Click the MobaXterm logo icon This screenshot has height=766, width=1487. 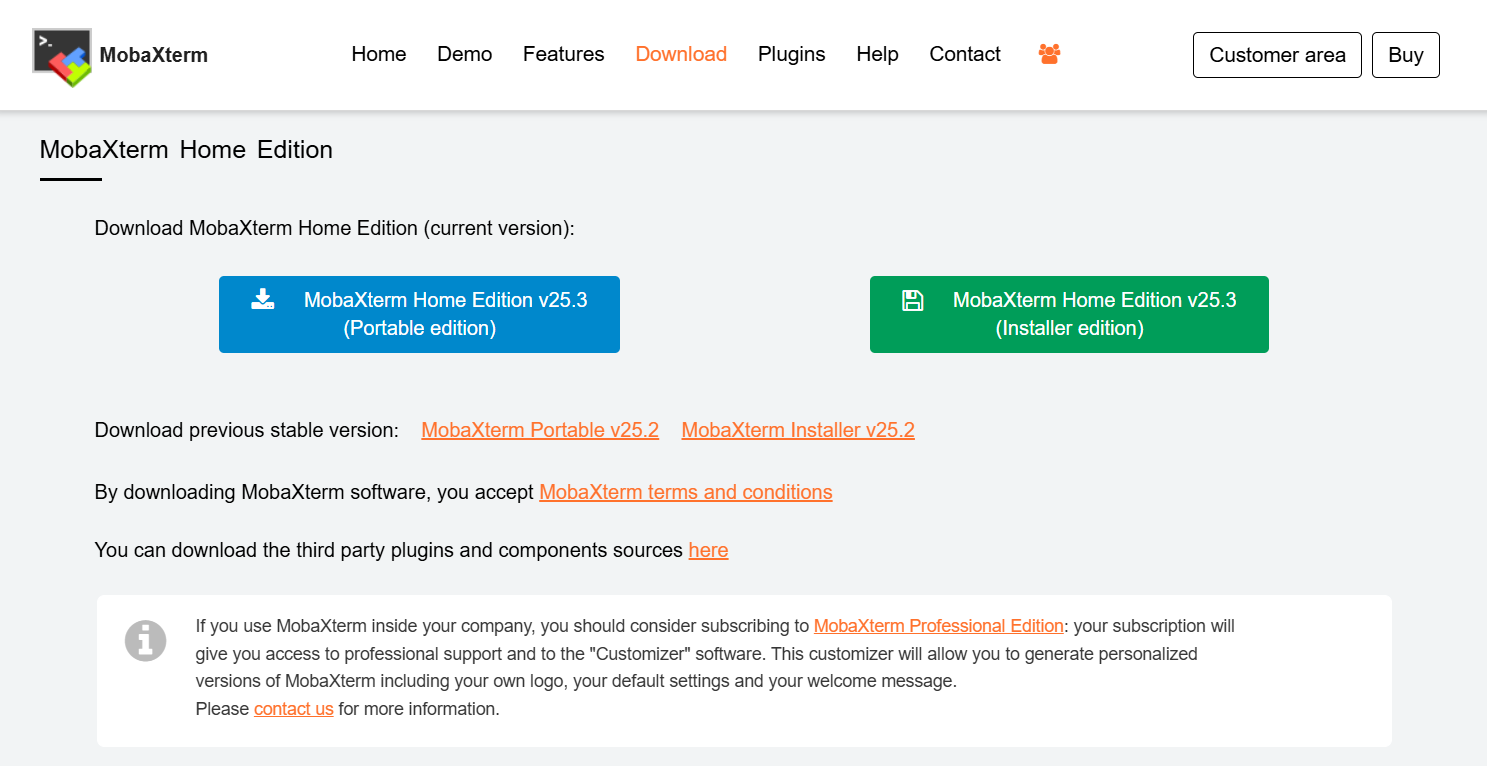pyautogui.click(x=62, y=57)
